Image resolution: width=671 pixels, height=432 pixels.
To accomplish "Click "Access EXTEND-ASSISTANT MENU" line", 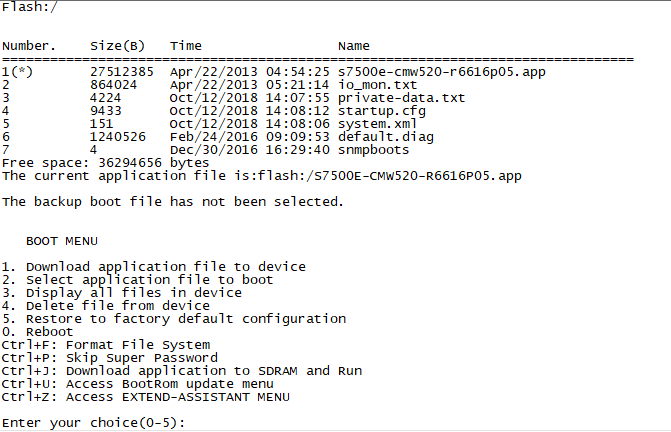I will [145, 397].
